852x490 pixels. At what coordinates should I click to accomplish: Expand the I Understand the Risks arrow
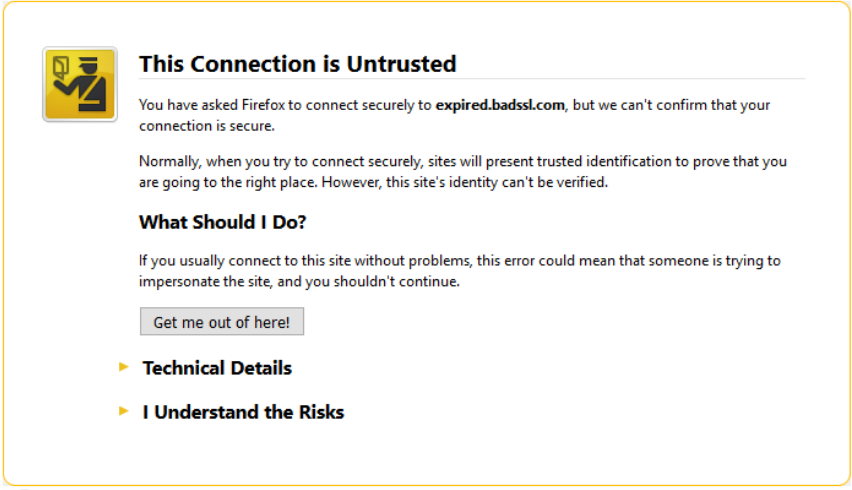(x=124, y=411)
